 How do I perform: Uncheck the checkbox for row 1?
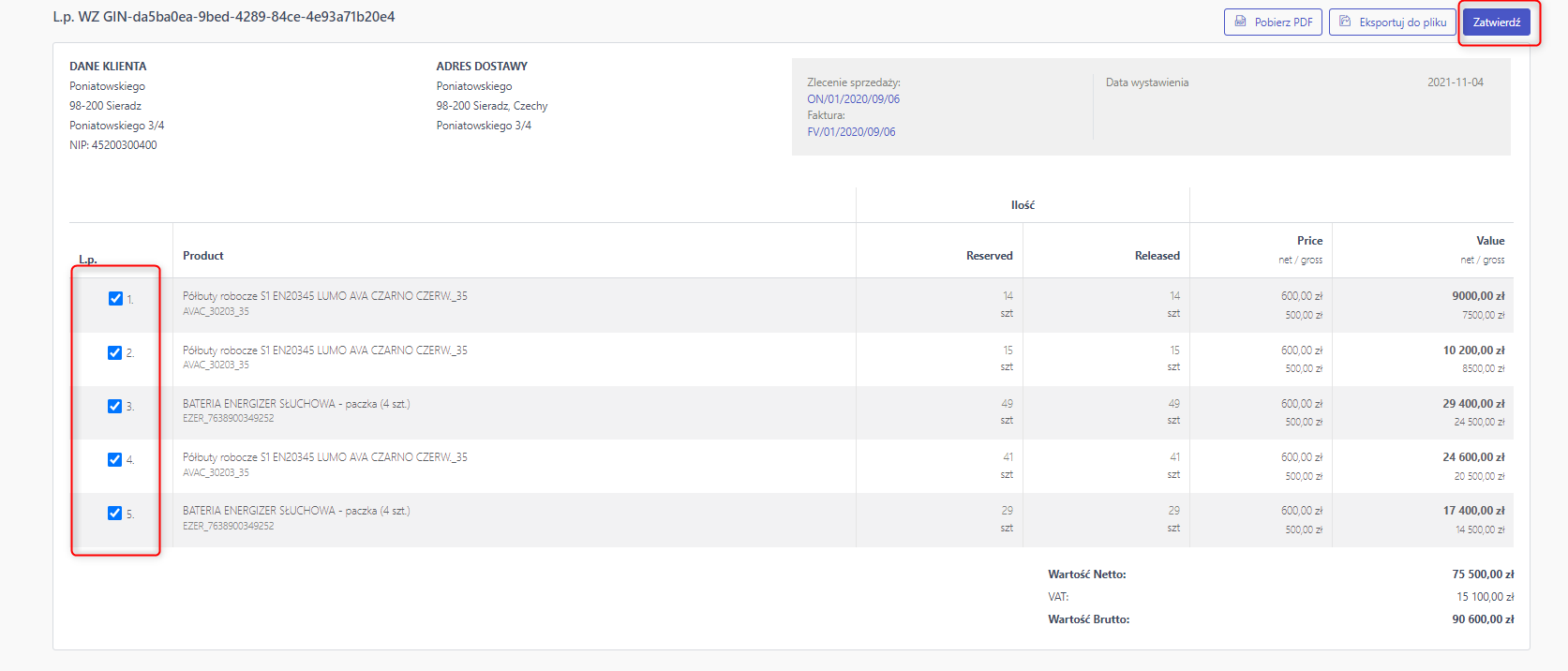[115, 299]
